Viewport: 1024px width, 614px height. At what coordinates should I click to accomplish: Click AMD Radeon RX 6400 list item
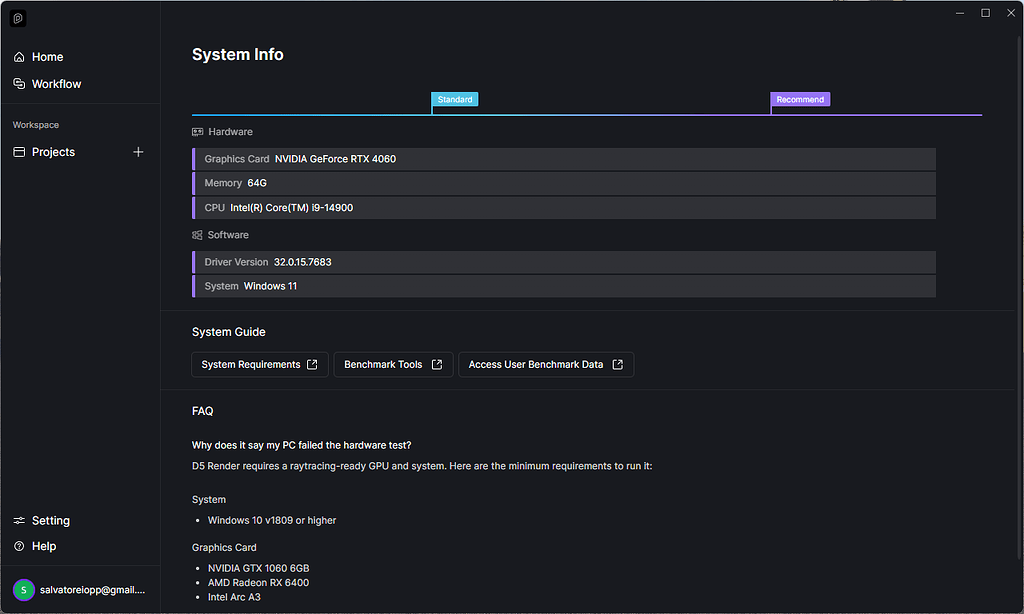click(x=259, y=583)
